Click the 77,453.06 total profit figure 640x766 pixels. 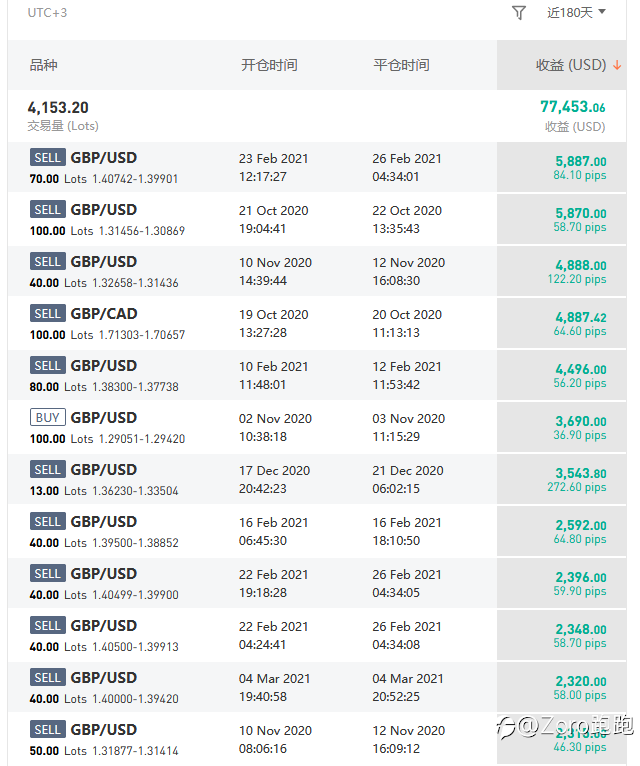(x=573, y=106)
